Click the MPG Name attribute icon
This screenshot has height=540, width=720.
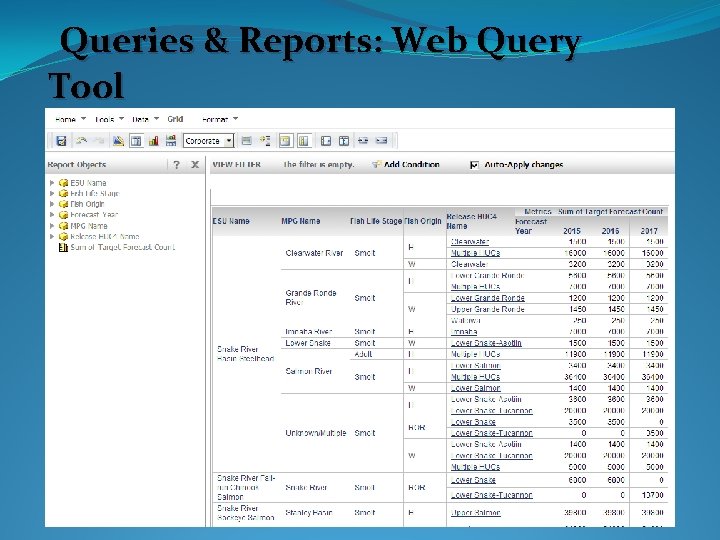click(x=63, y=226)
